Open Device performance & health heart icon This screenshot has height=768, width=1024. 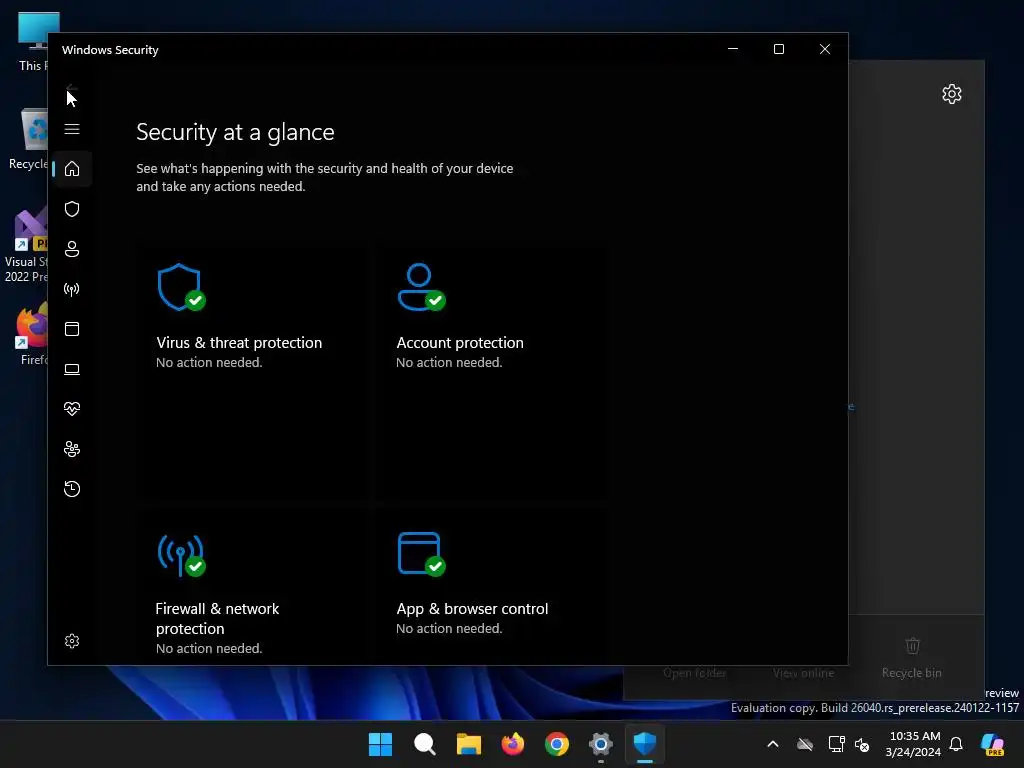tap(72, 409)
